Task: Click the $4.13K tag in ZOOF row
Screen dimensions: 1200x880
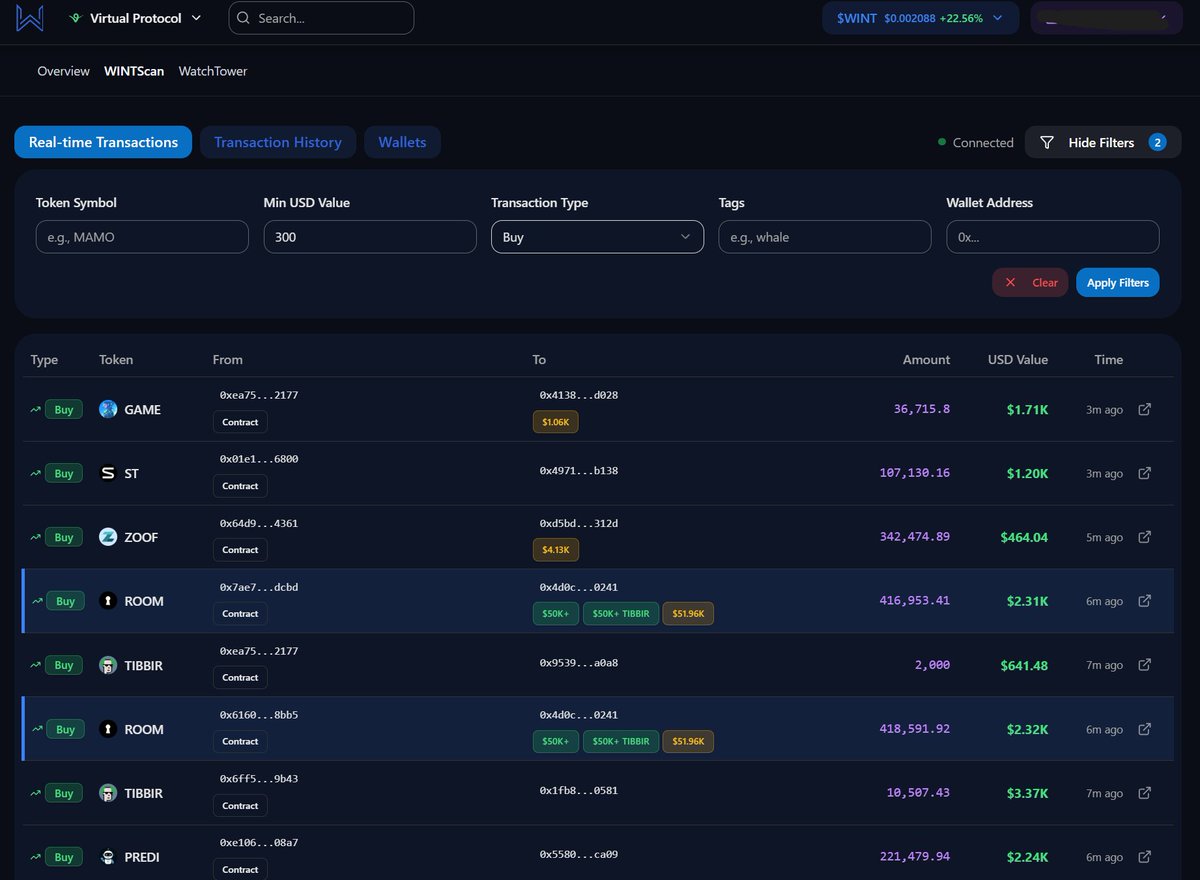Action: [555, 550]
